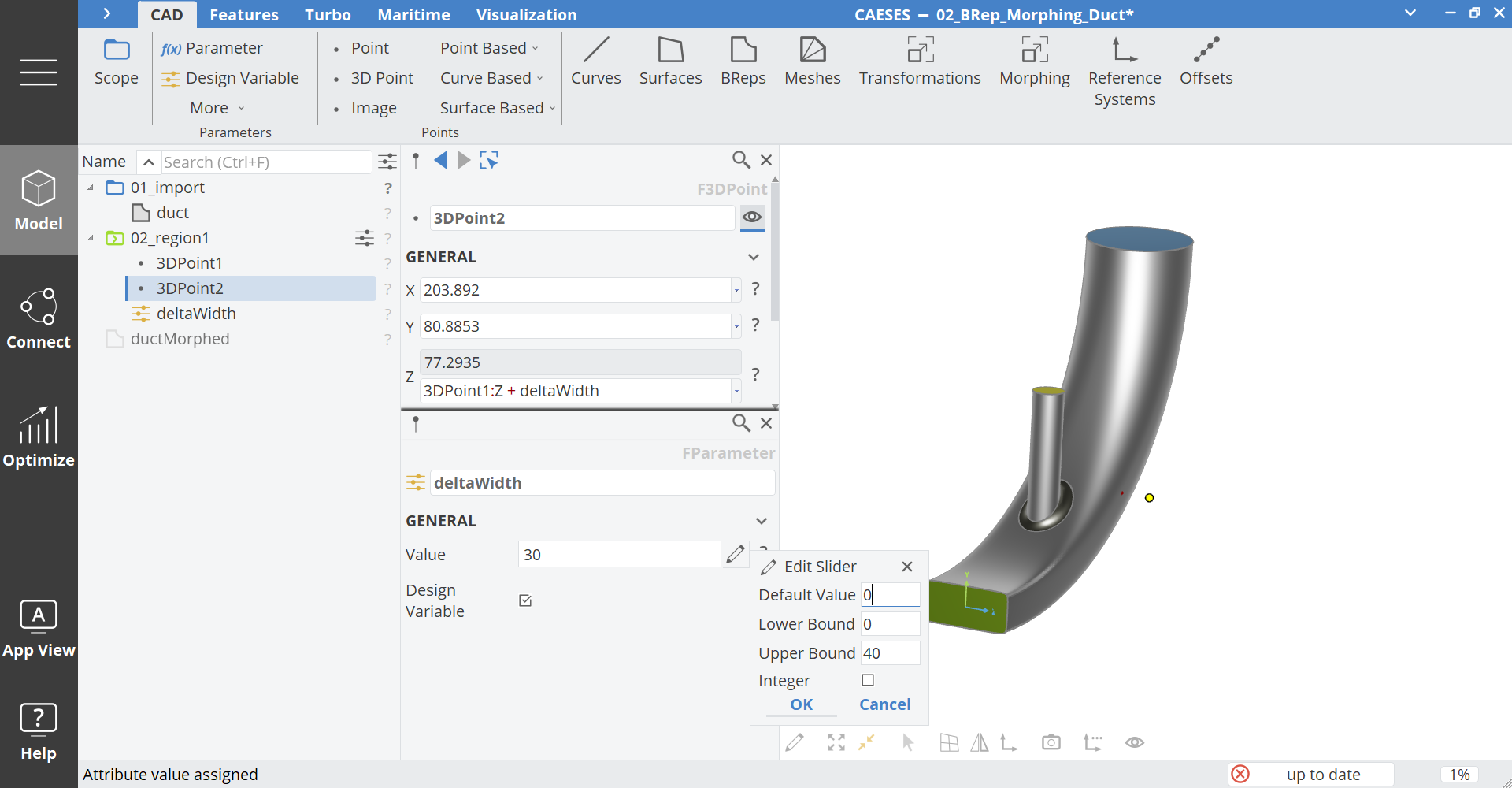This screenshot has height=788, width=1512.
Task: Click zoom-to-fit icon in viewport toolbar
Action: [x=836, y=742]
